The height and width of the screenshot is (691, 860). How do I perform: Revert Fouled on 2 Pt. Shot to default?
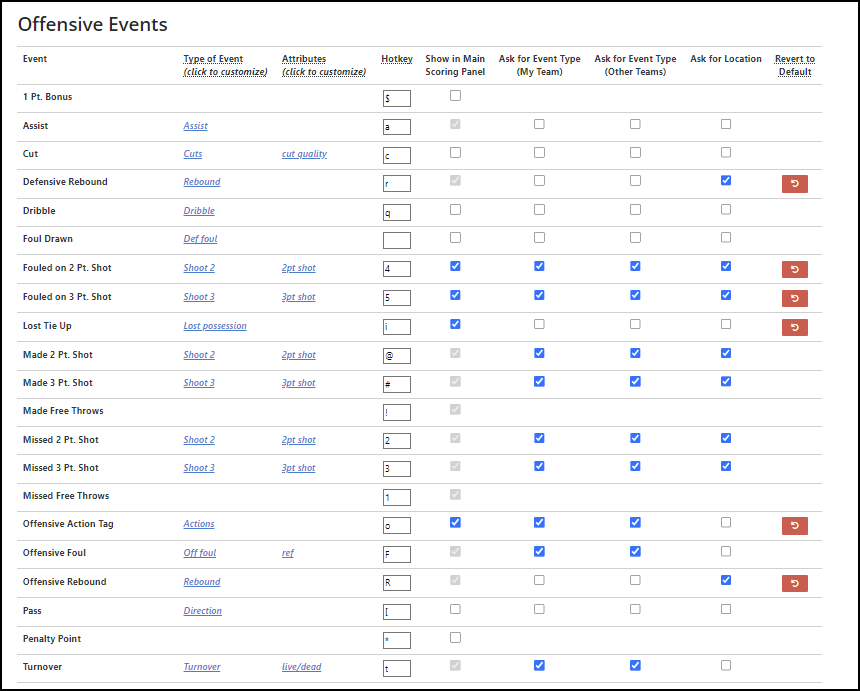point(794,269)
